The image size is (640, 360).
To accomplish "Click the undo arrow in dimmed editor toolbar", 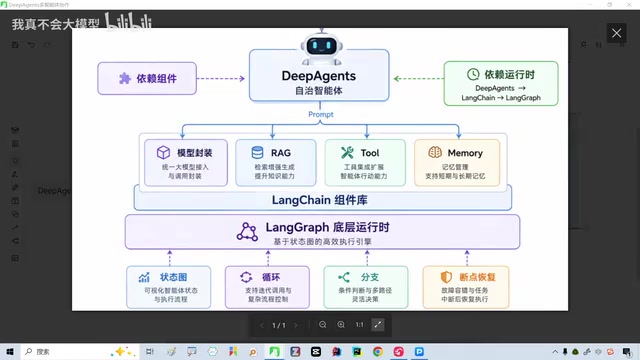I will pos(31,44).
